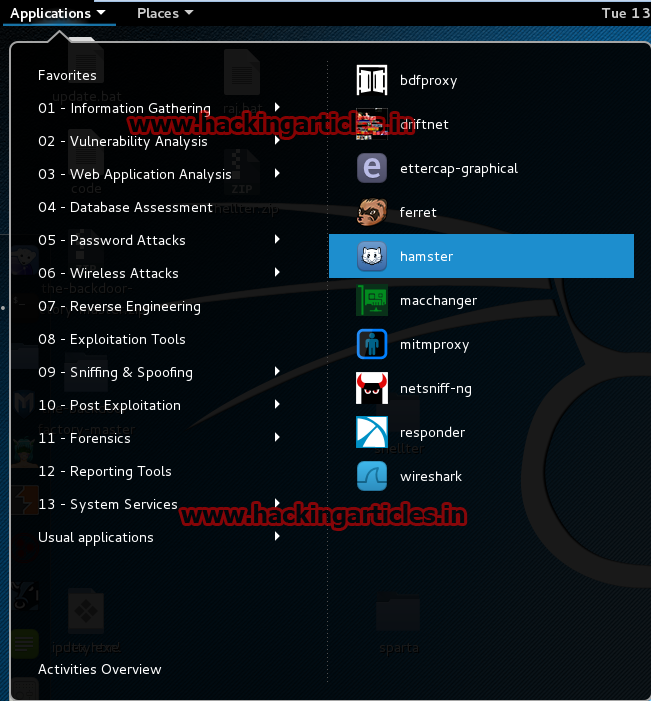Select the ferret label

(418, 212)
